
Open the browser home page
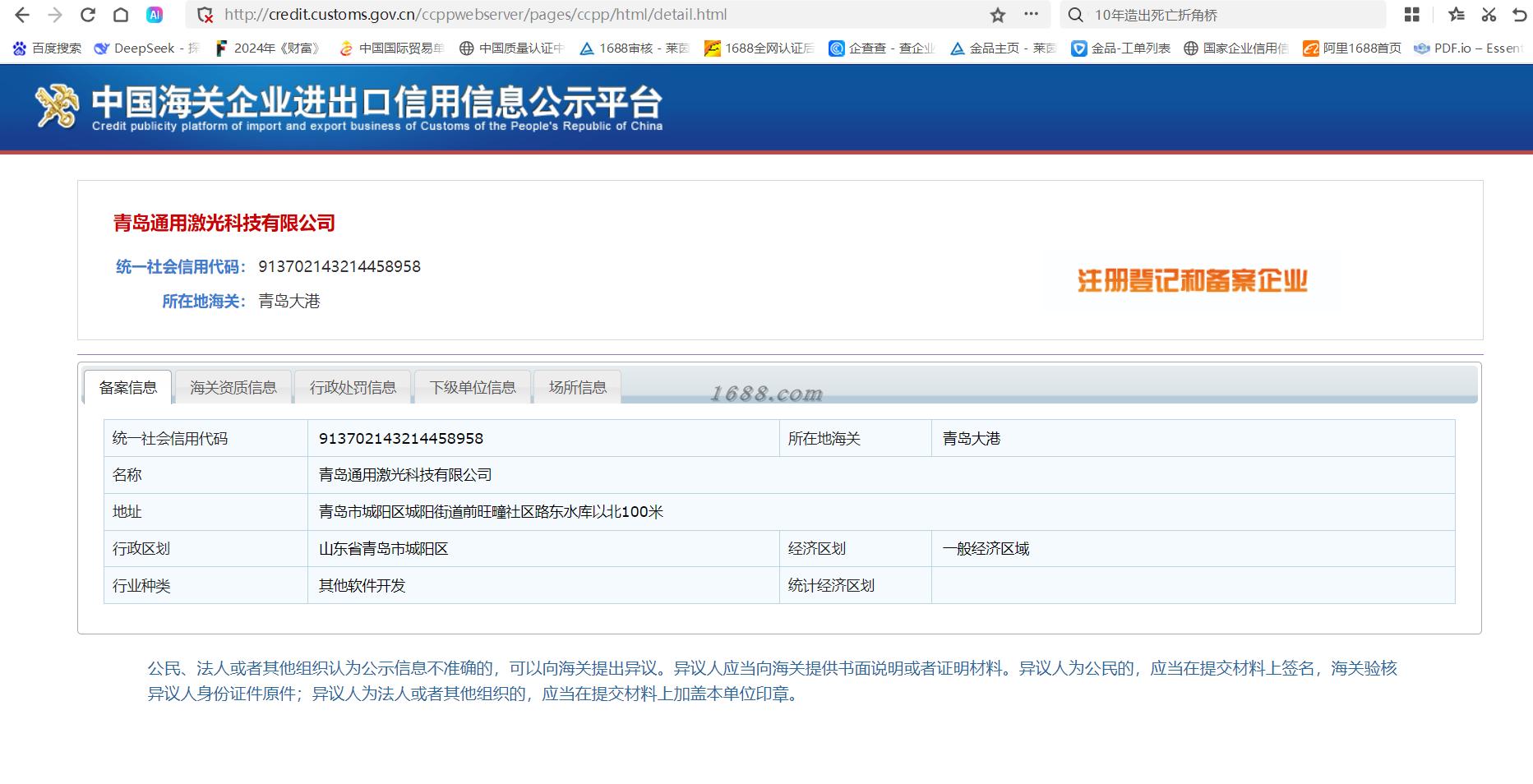[121, 15]
